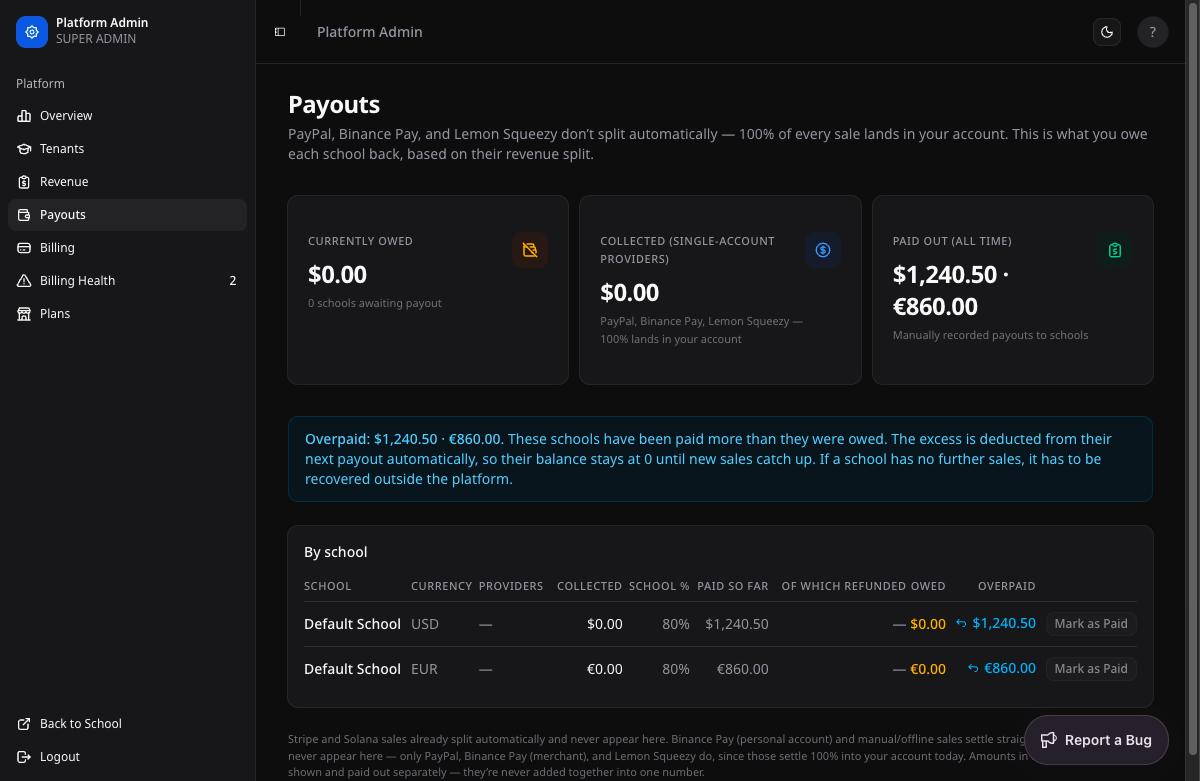Open the Plans page
The height and width of the screenshot is (781, 1200).
tap(127, 314)
